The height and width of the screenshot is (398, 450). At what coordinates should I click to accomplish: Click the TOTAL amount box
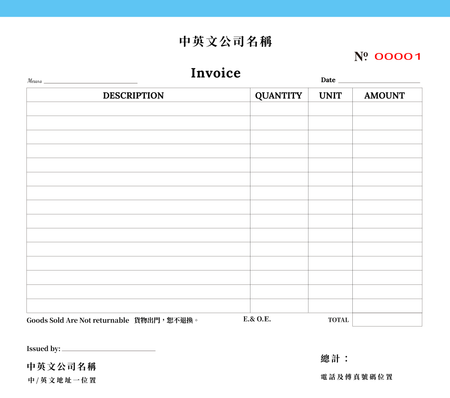pos(387,320)
